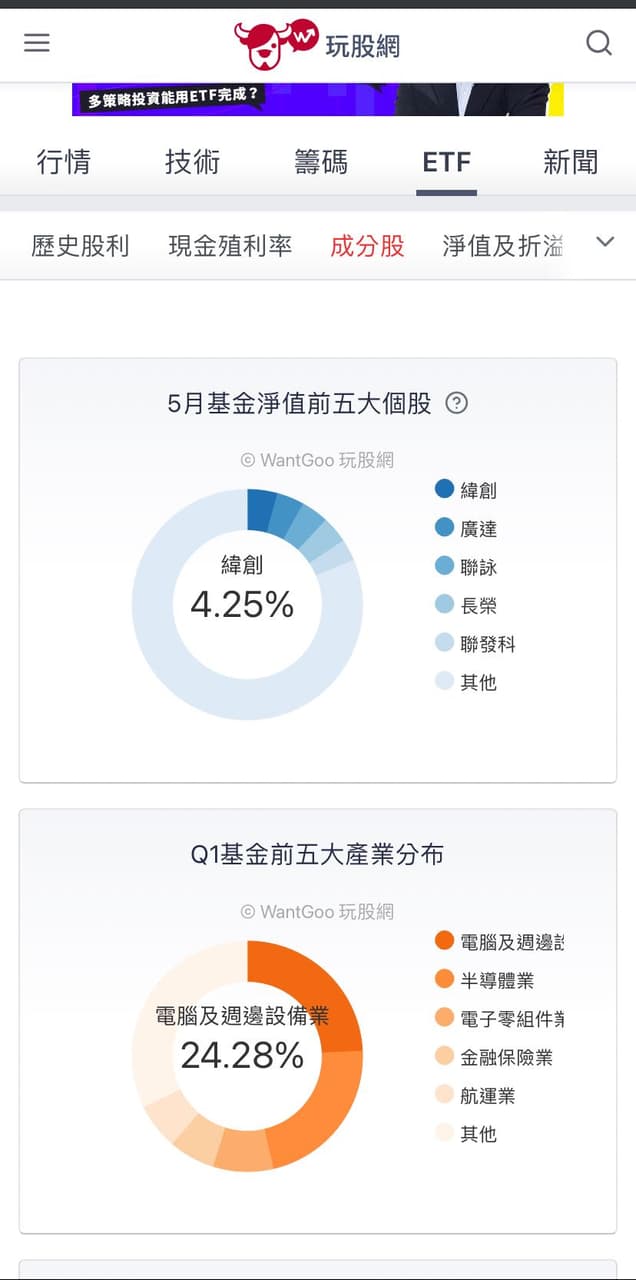Open the search magnifier icon
The width and height of the screenshot is (636, 1280).
pyautogui.click(x=599, y=43)
